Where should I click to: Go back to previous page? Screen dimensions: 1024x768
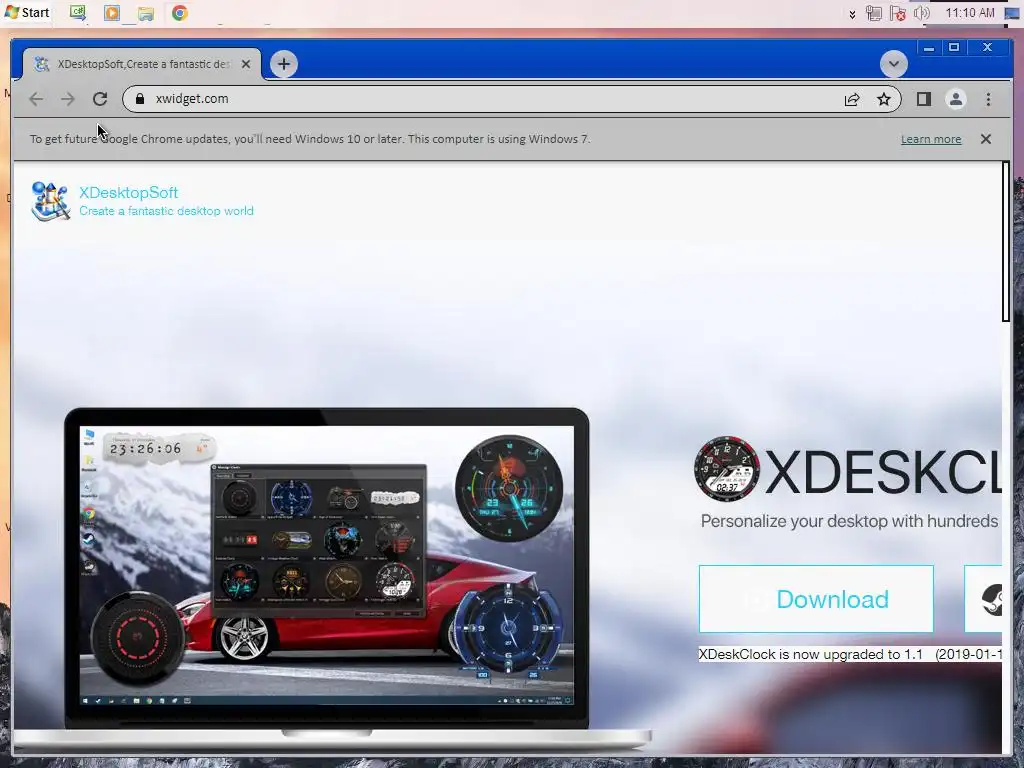click(36, 99)
